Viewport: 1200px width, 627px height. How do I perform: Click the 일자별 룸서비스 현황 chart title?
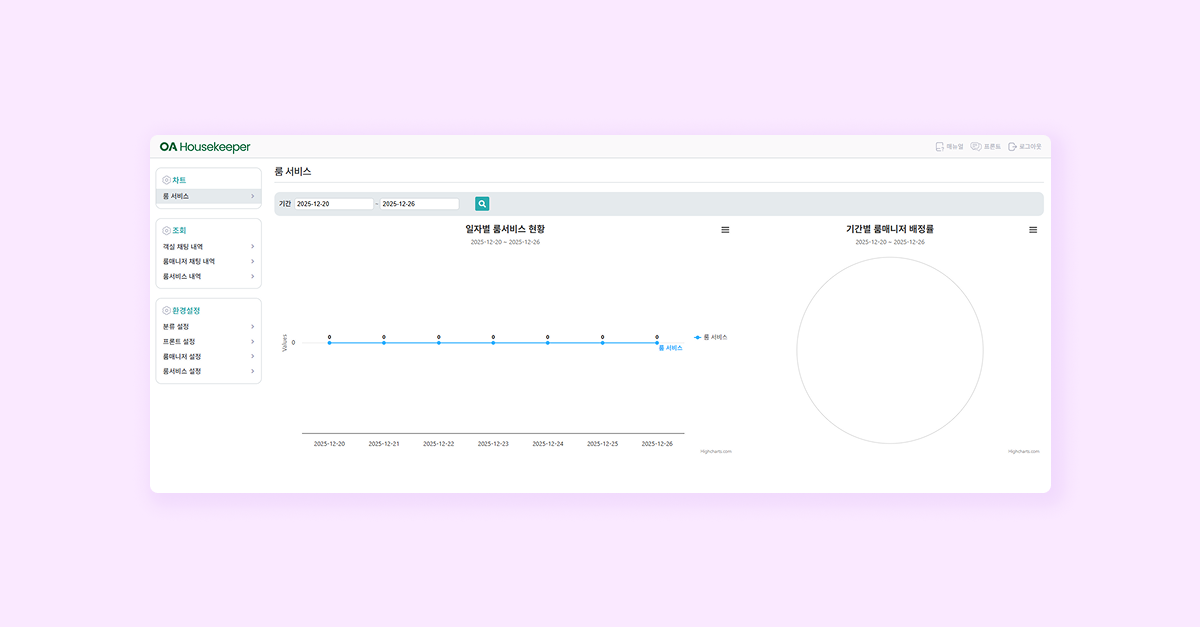505,229
